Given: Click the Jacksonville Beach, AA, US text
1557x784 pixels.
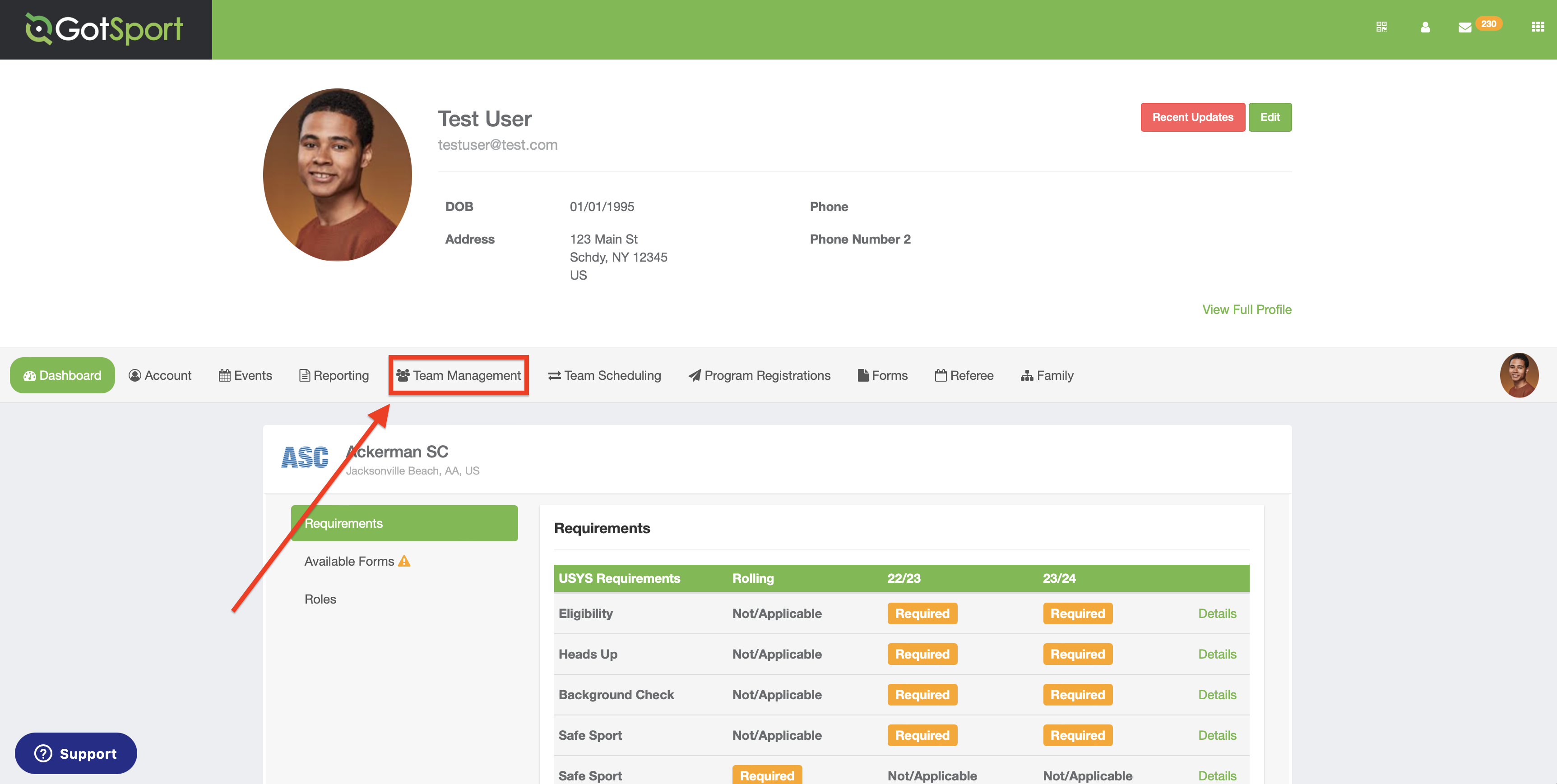Looking at the screenshot, I should pos(413,470).
